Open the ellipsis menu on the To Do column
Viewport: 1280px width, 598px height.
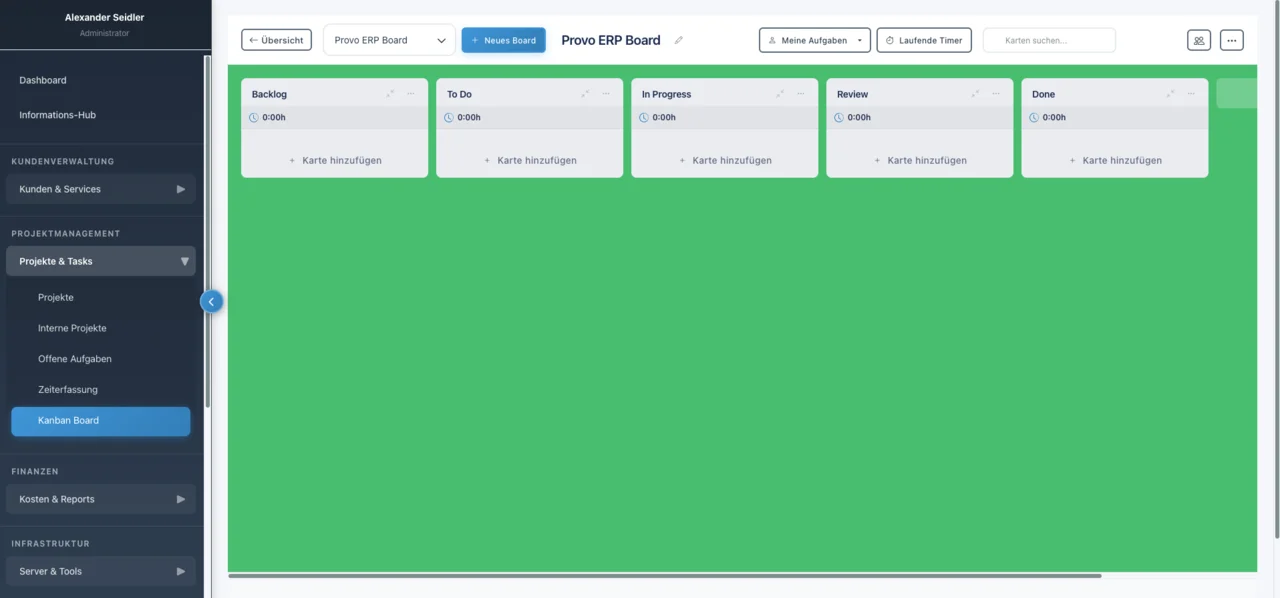click(605, 93)
